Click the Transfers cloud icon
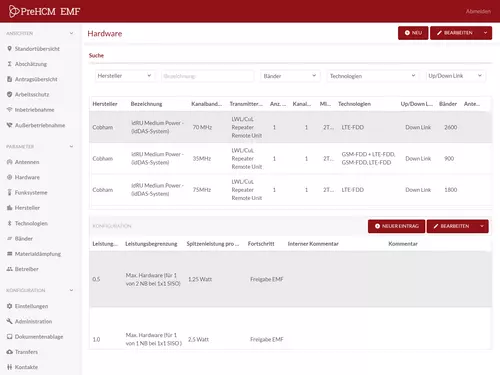Image resolution: width=500 pixels, height=375 pixels. pyautogui.click(x=9, y=352)
